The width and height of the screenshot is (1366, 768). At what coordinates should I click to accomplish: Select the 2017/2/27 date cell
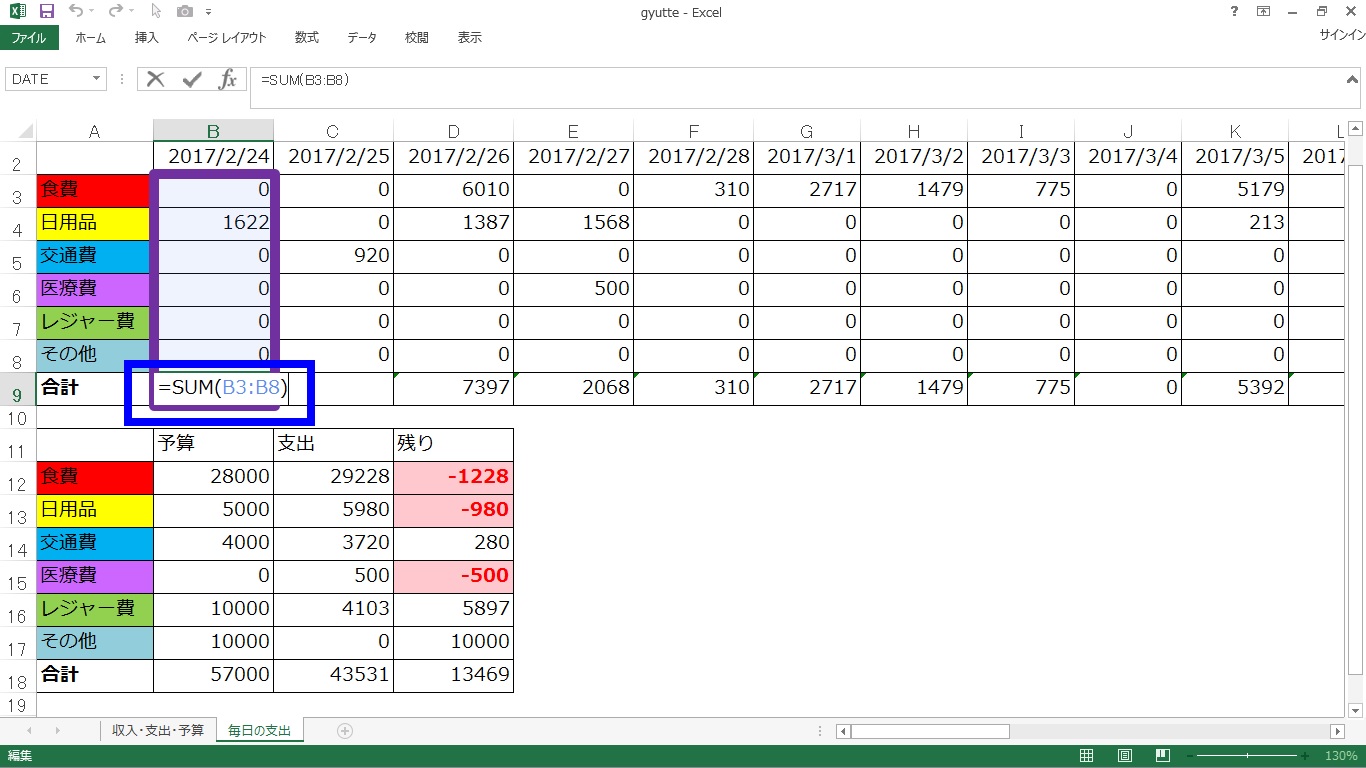click(x=573, y=157)
